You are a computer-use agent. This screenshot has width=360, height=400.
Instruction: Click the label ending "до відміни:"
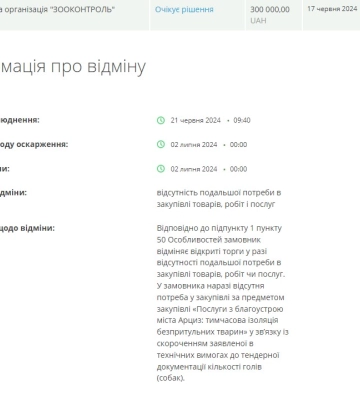coord(27,228)
